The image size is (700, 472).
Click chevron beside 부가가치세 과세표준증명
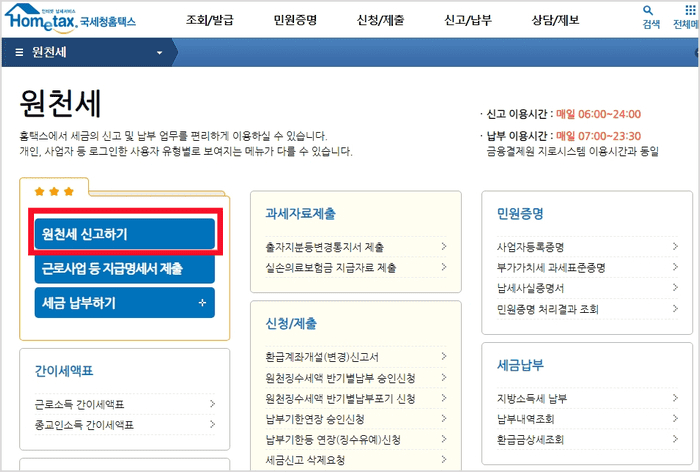coord(675,267)
